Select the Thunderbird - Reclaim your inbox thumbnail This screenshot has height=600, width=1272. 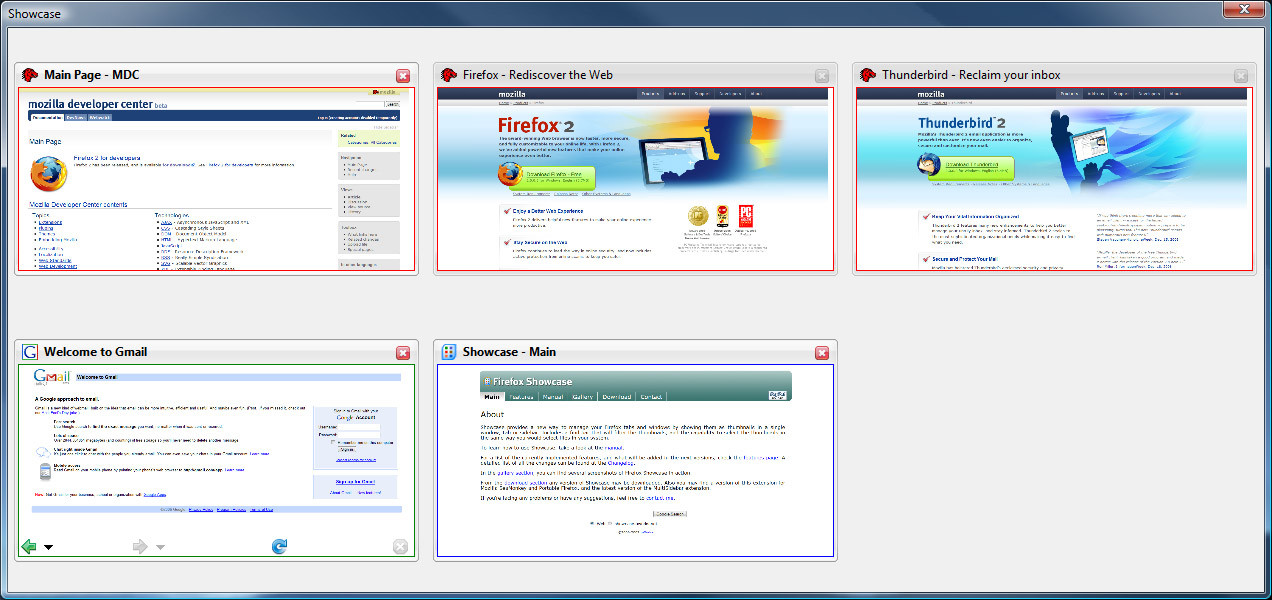pyautogui.click(x=1053, y=180)
